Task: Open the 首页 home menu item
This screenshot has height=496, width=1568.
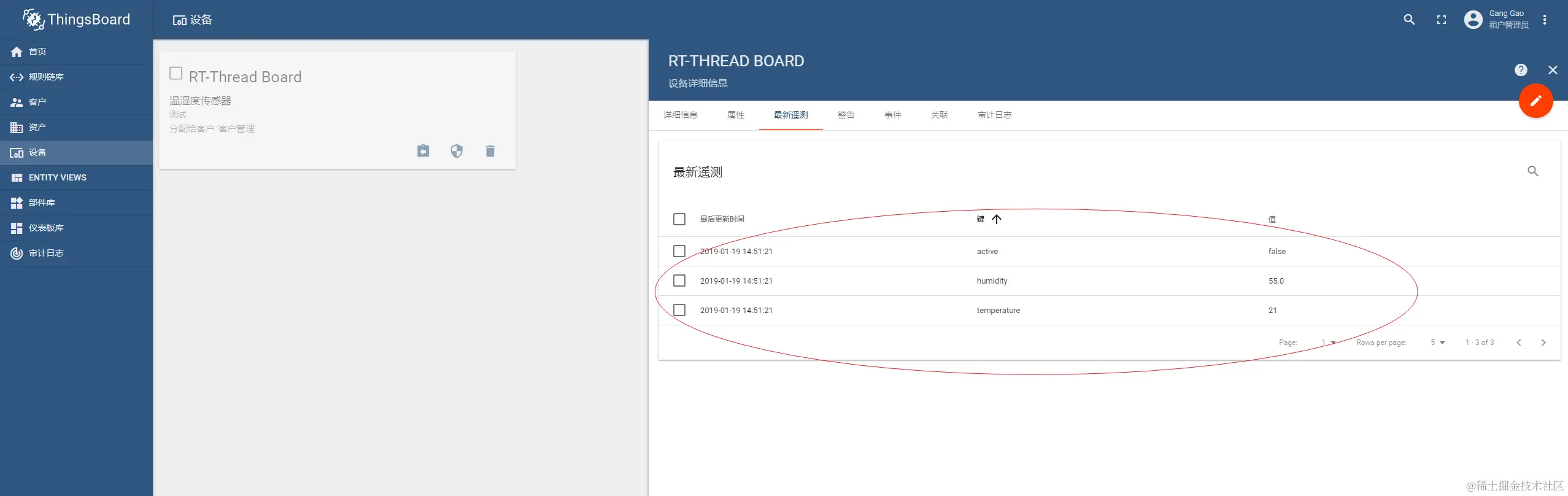Action: tap(76, 52)
